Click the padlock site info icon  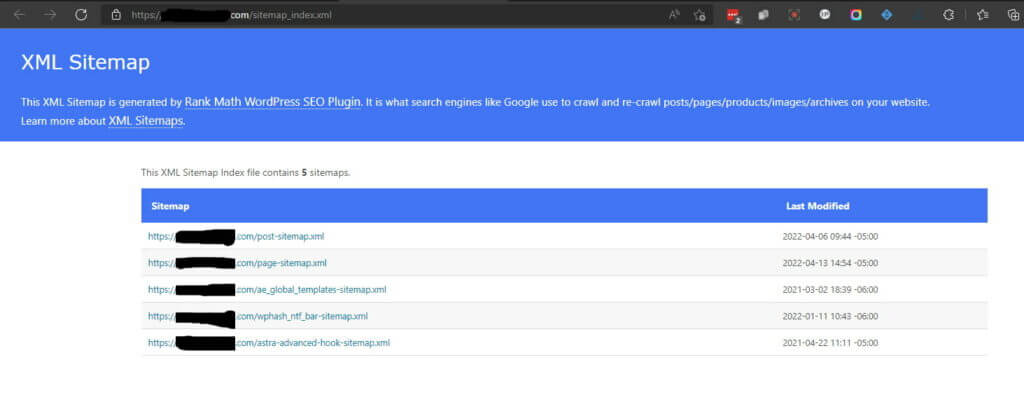116,15
